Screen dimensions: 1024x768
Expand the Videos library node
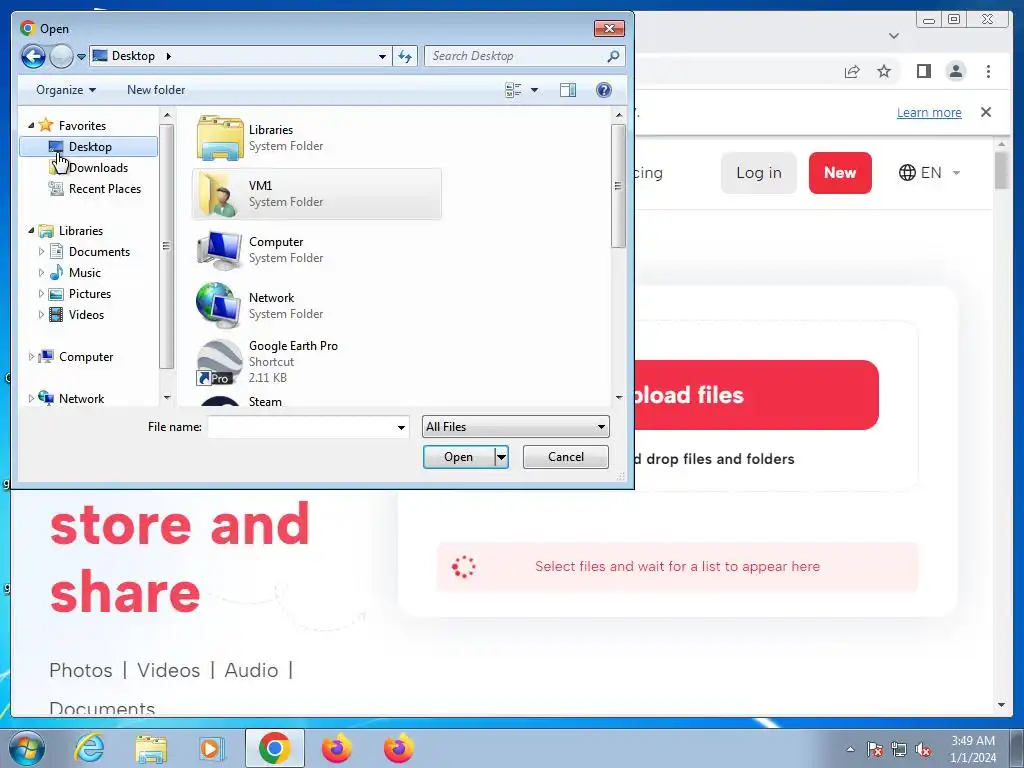[x=42, y=314]
